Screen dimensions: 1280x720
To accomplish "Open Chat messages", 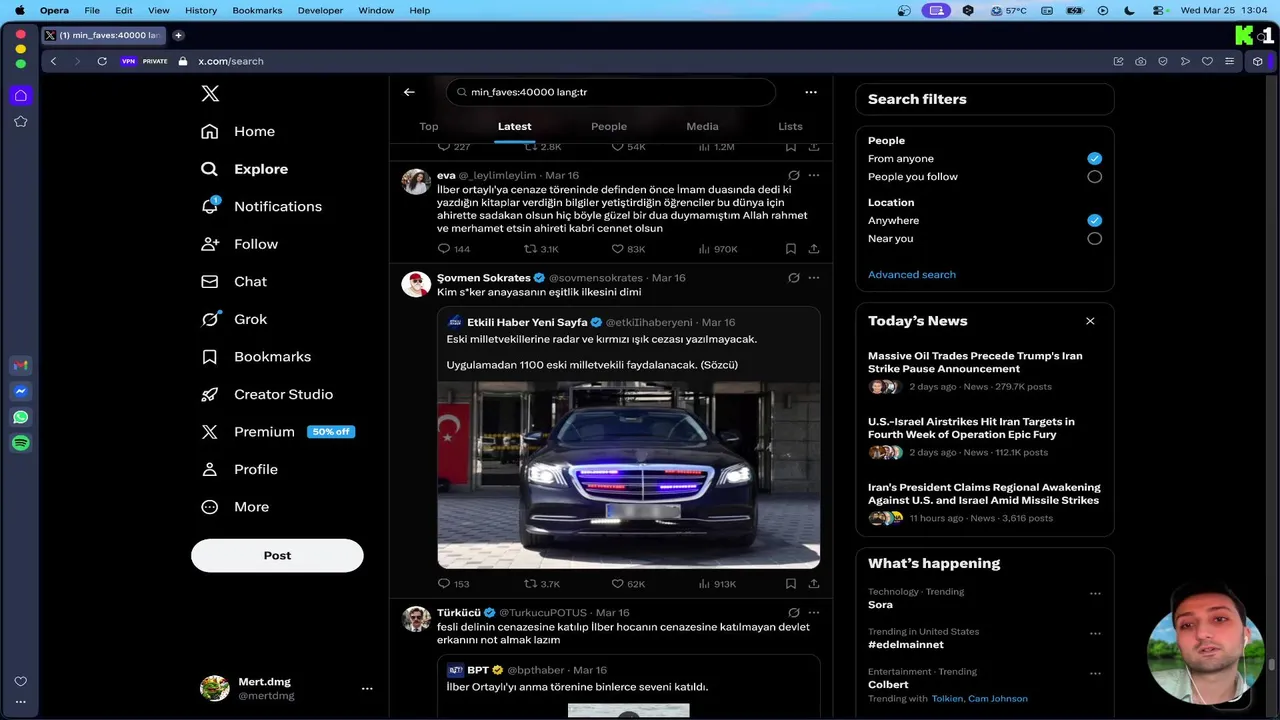I will [234, 282].
